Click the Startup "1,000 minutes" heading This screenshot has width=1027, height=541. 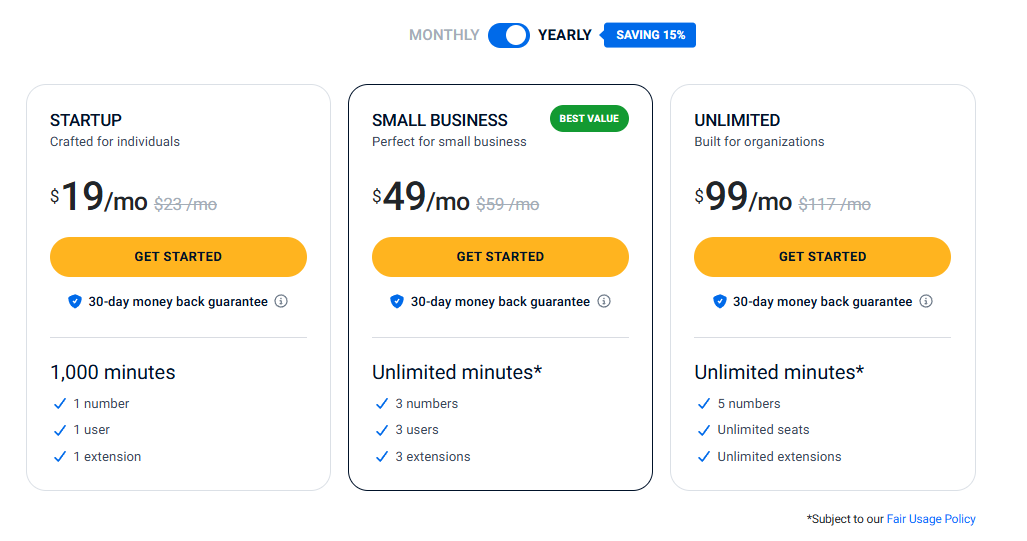click(113, 372)
